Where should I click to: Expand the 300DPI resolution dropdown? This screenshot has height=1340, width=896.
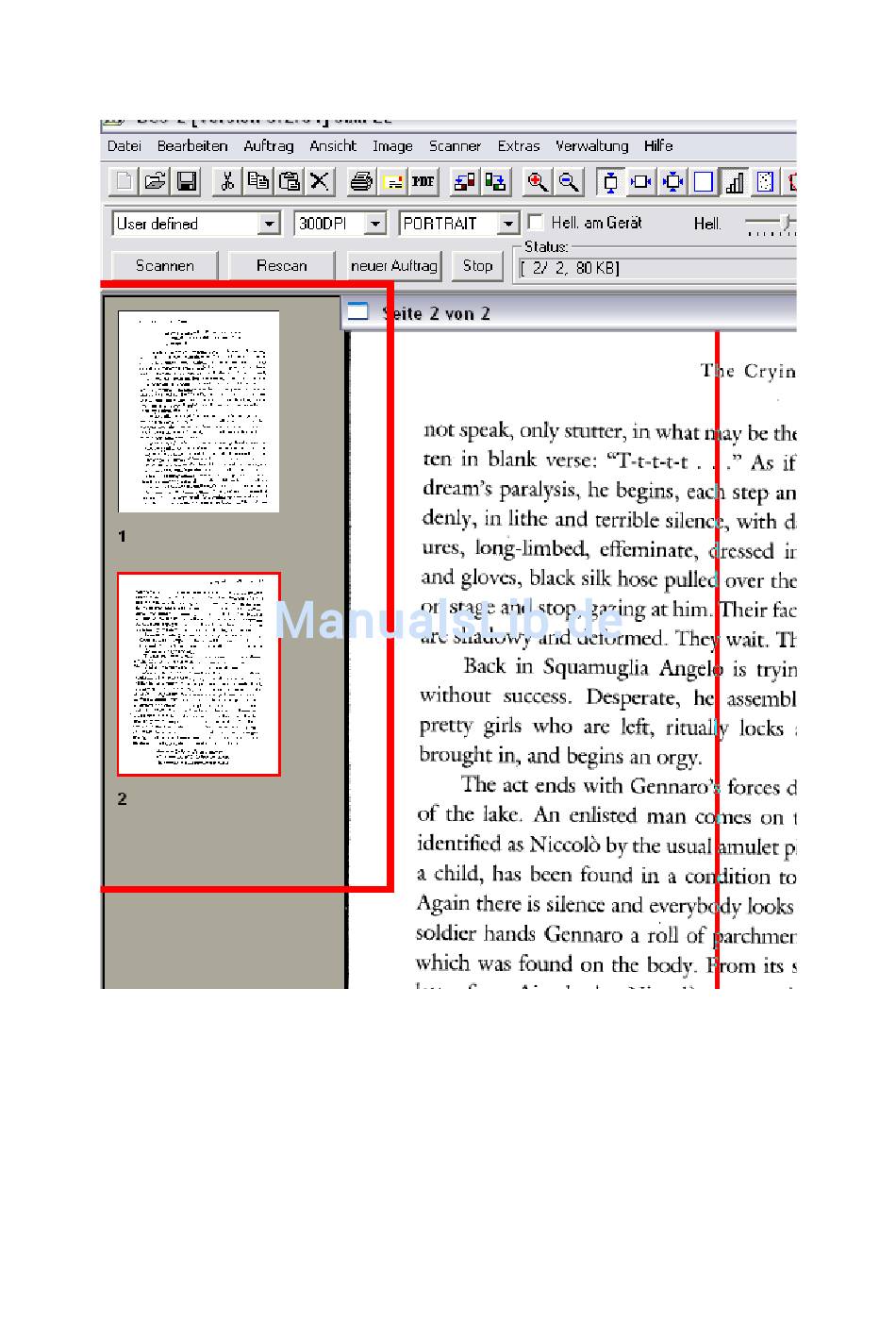coord(375,224)
